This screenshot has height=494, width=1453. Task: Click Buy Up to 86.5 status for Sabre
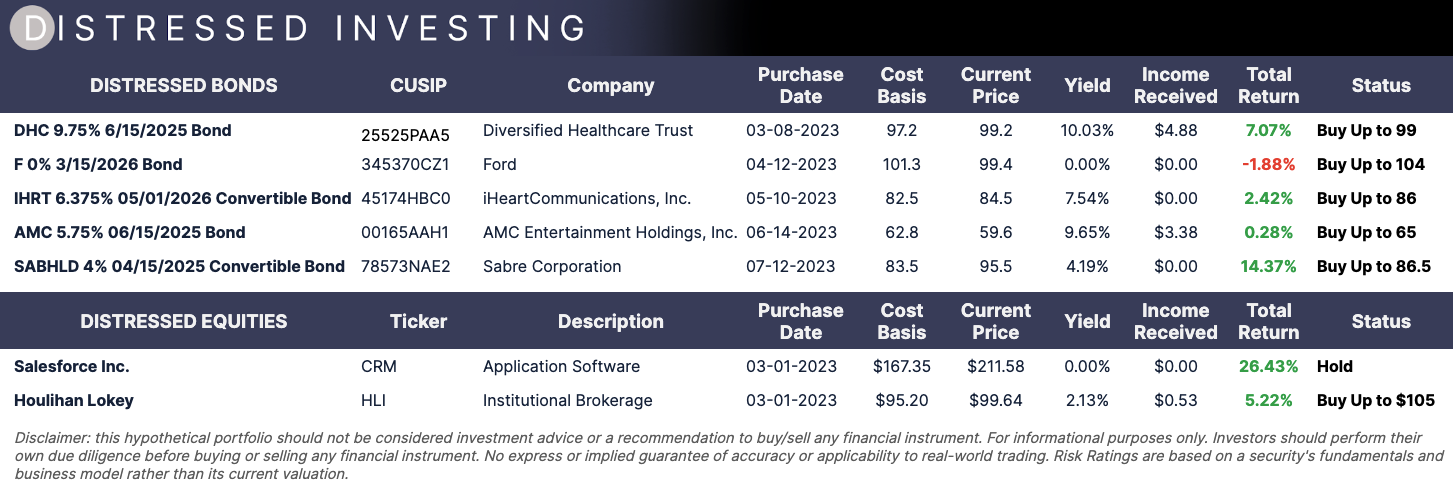tap(1374, 267)
